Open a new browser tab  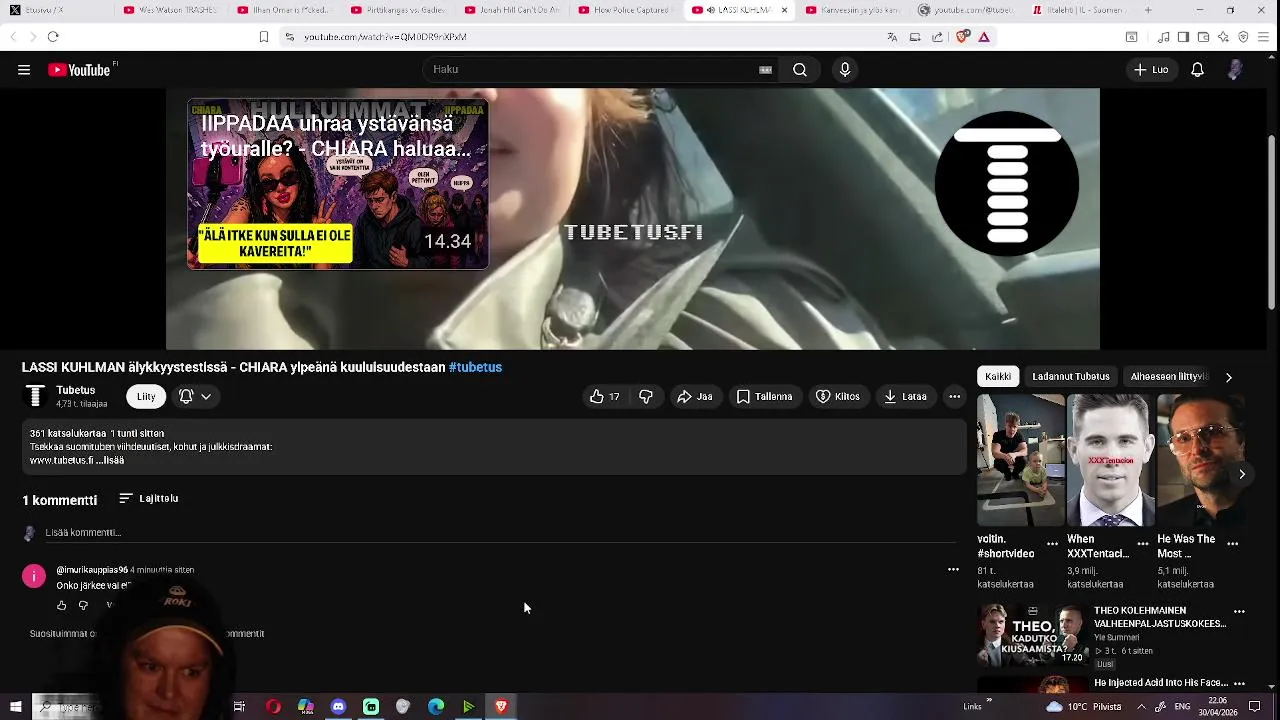coord(1148,10)
